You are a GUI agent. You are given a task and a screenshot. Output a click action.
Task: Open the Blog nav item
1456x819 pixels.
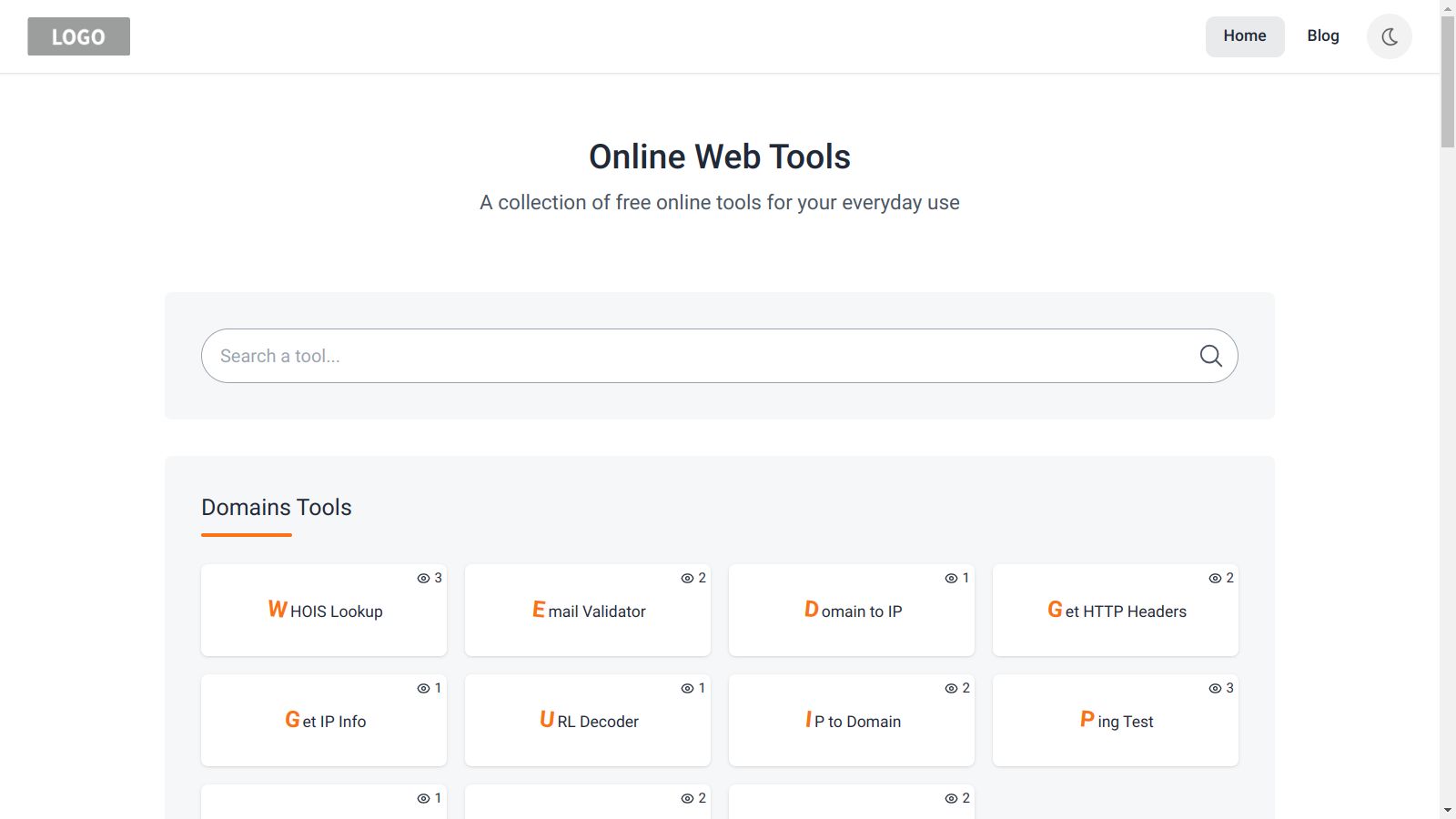[1323, 36]
